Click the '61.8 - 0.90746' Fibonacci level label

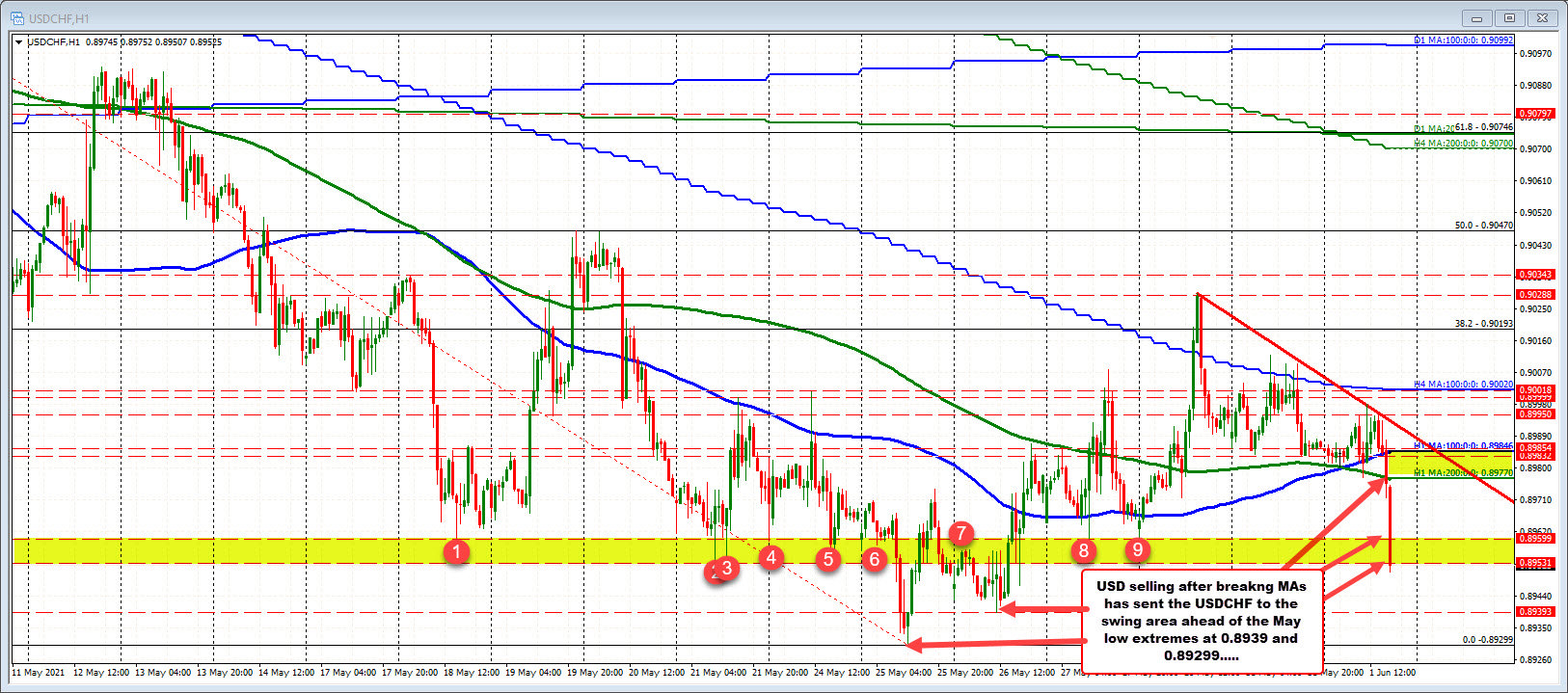point(1484,126)
